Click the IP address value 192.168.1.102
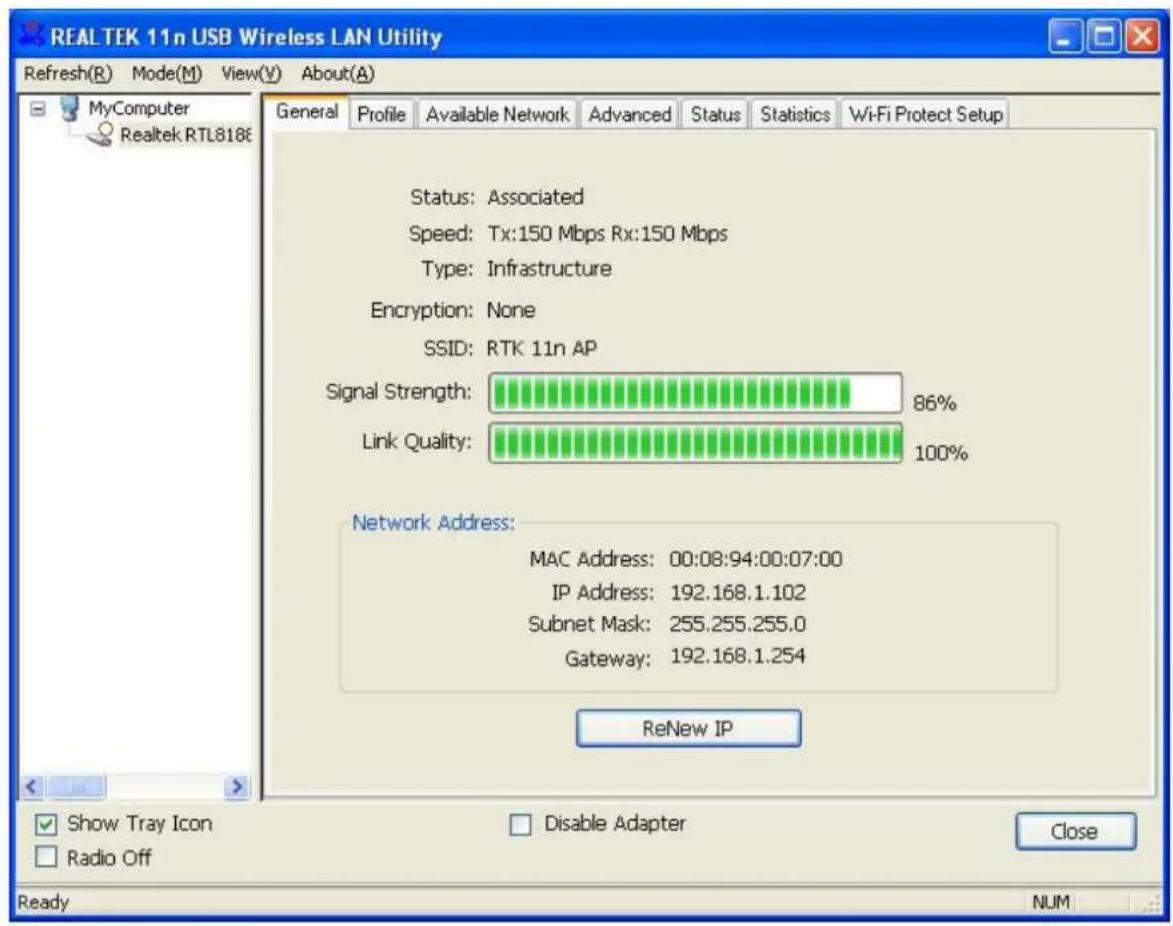 738,592
